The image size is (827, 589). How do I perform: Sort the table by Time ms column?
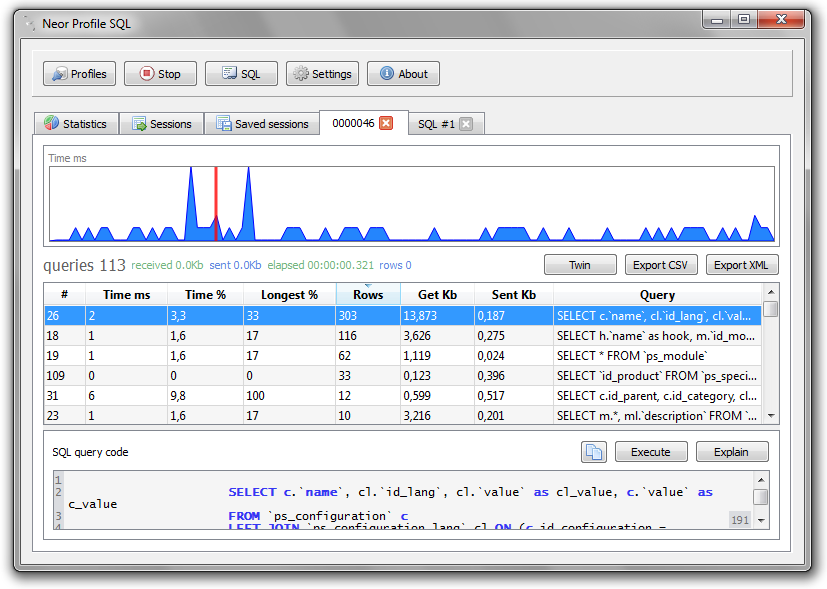click(x=127, y=295)
